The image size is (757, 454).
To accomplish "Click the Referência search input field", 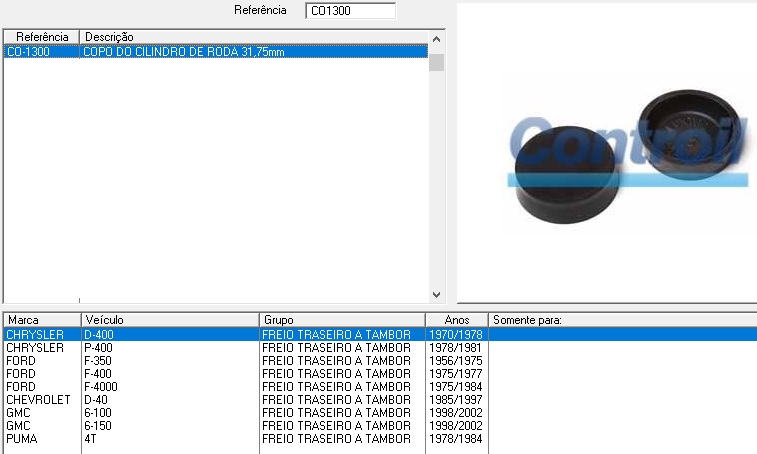I will [349, 11].
